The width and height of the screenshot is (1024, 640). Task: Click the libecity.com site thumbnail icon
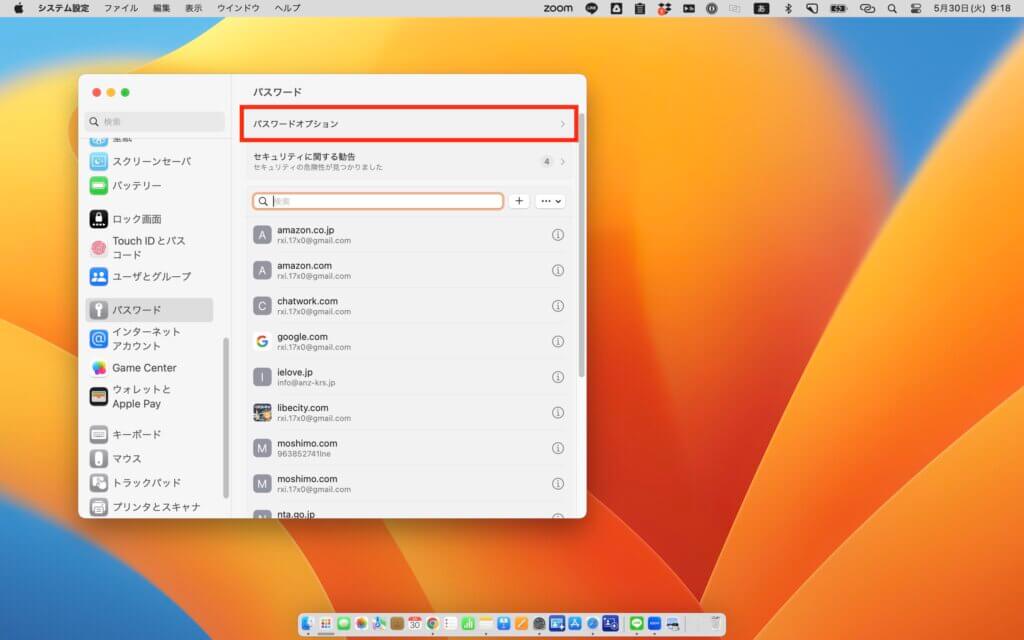(x=262, y=413)
